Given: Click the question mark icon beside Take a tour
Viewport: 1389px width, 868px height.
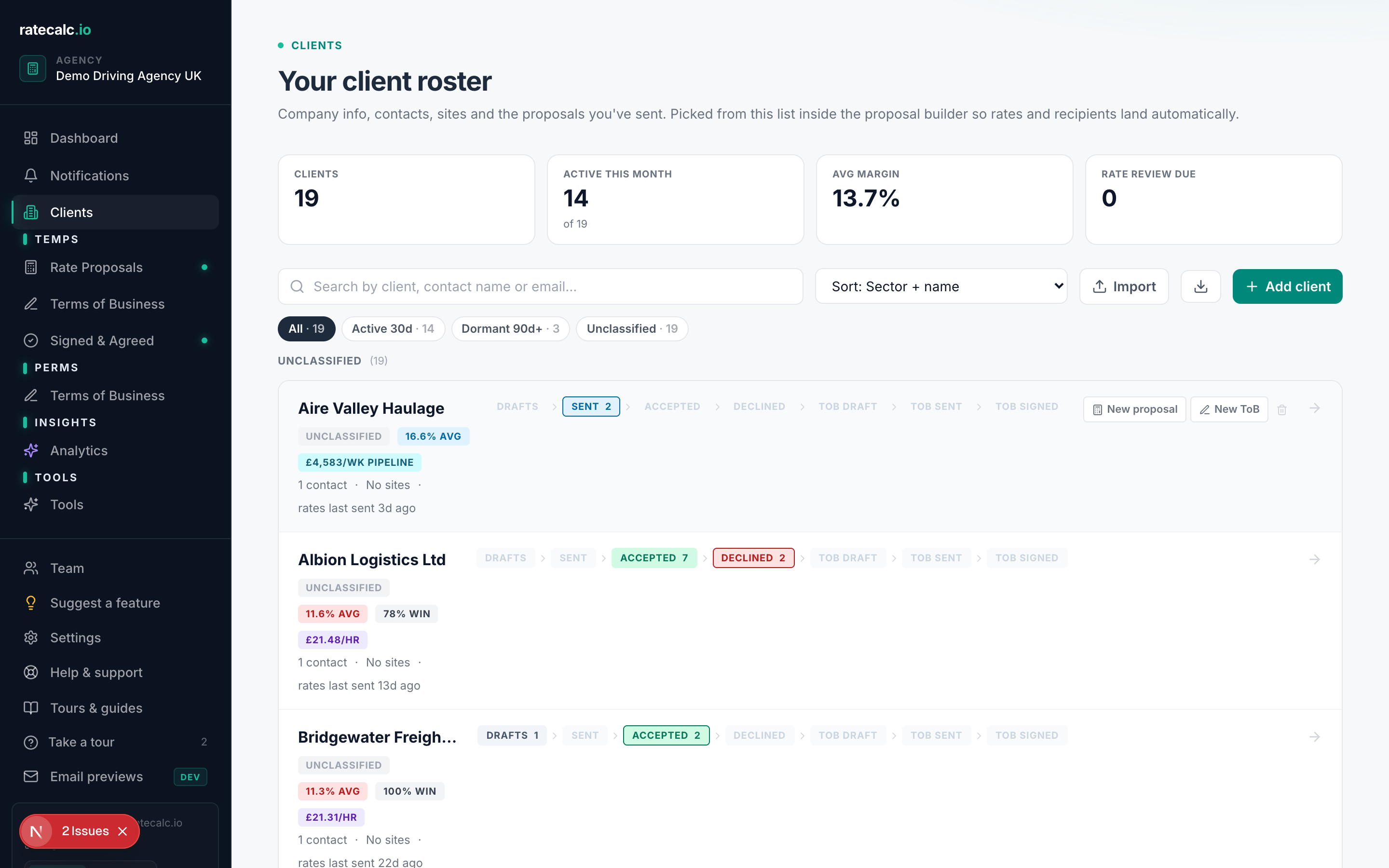Looking at the screenshot, I should (x=31, y=742).
